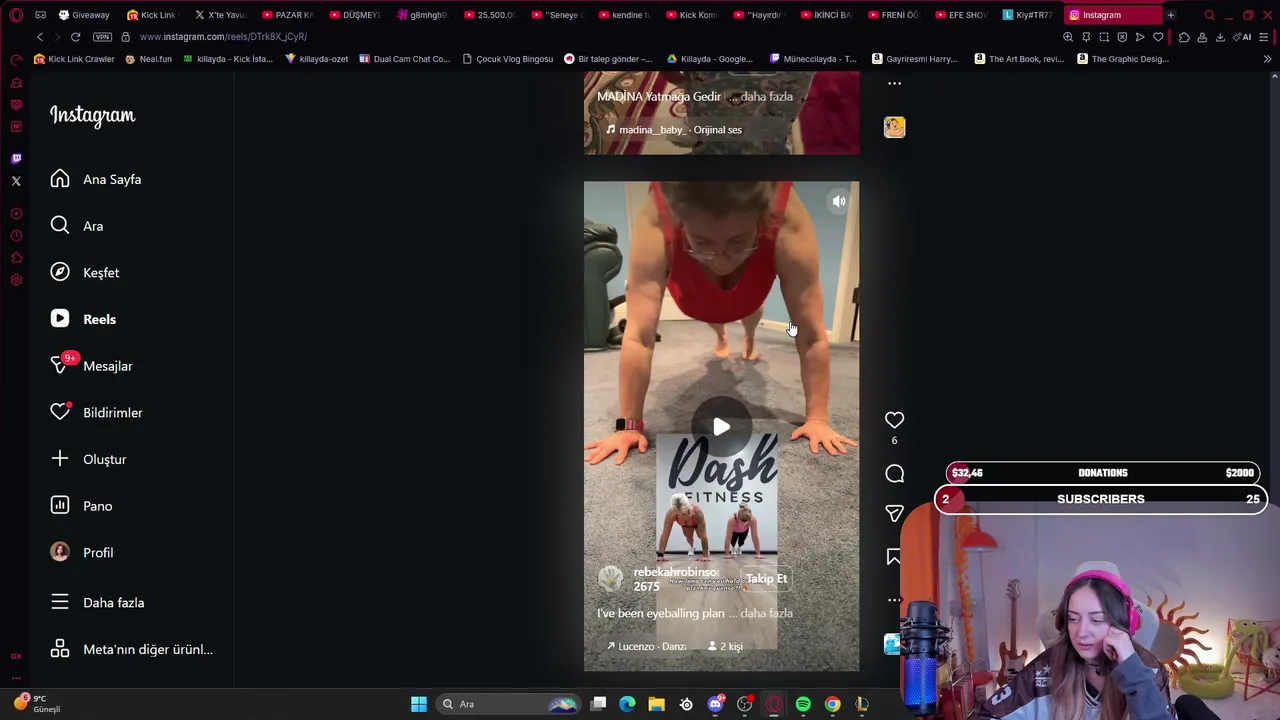Toggle the reel sound speaker icon
The width and height of the screenshot is (1280, 720).
point(839,202)
